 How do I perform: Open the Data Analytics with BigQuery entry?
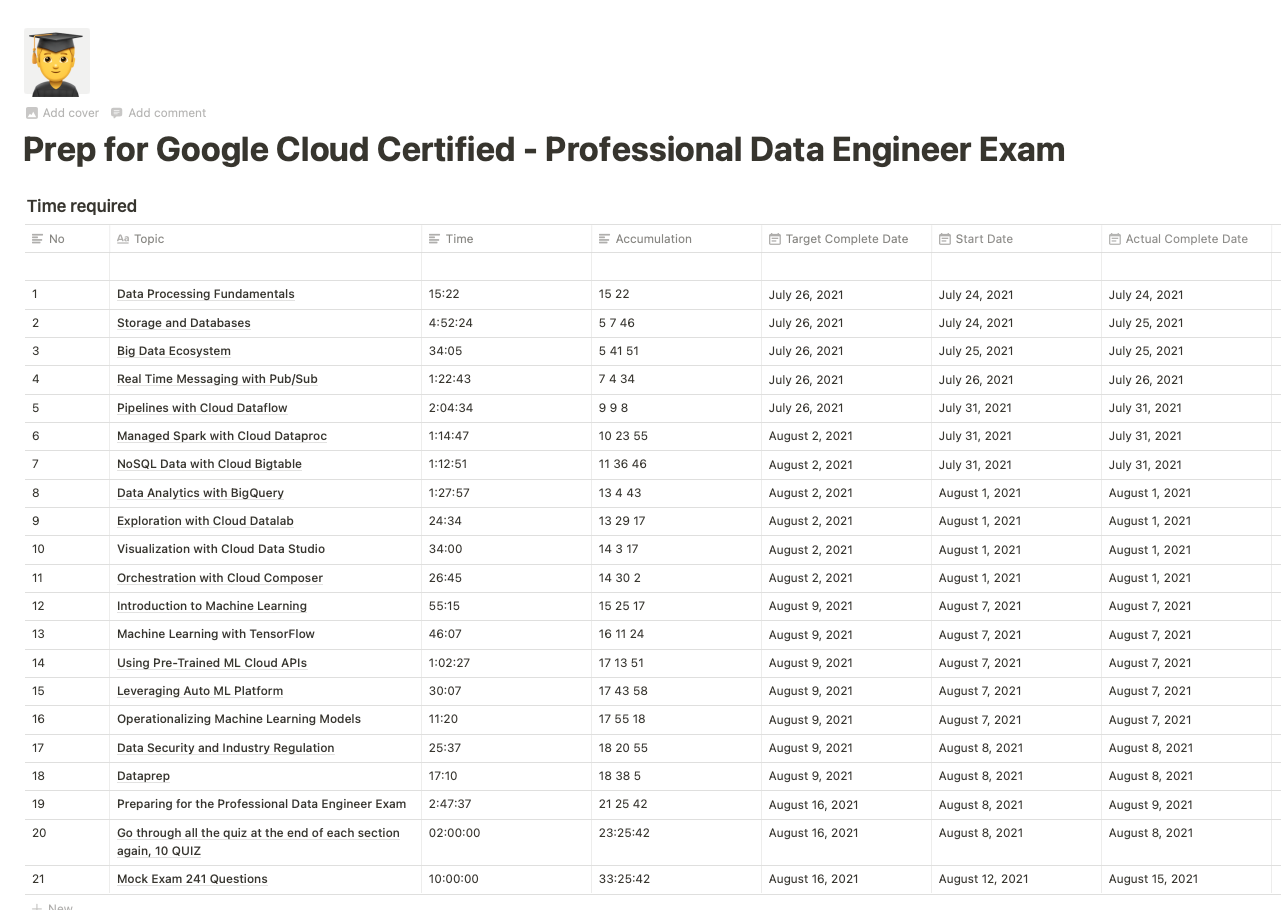200,493
